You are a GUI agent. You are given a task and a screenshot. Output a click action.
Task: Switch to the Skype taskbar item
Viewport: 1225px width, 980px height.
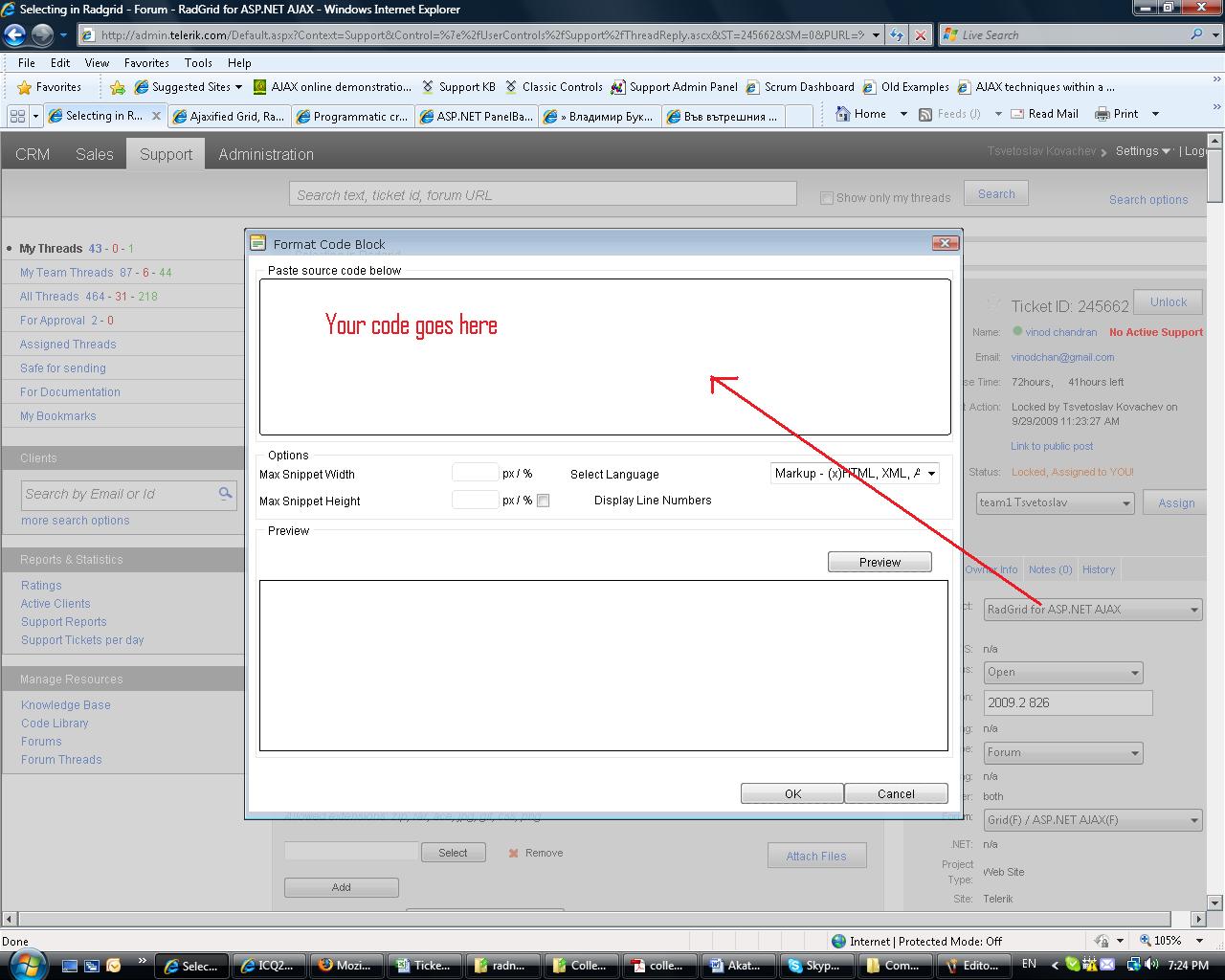pos(814,966)
